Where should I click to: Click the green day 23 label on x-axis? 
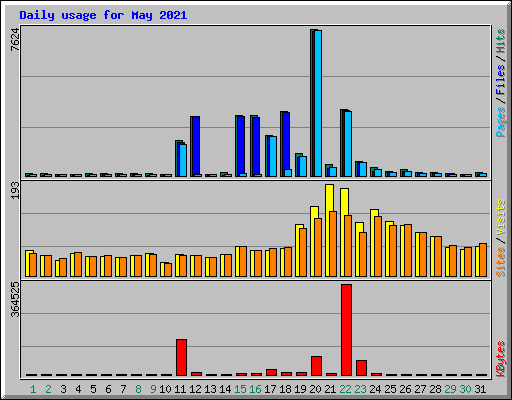coord(360,389)
